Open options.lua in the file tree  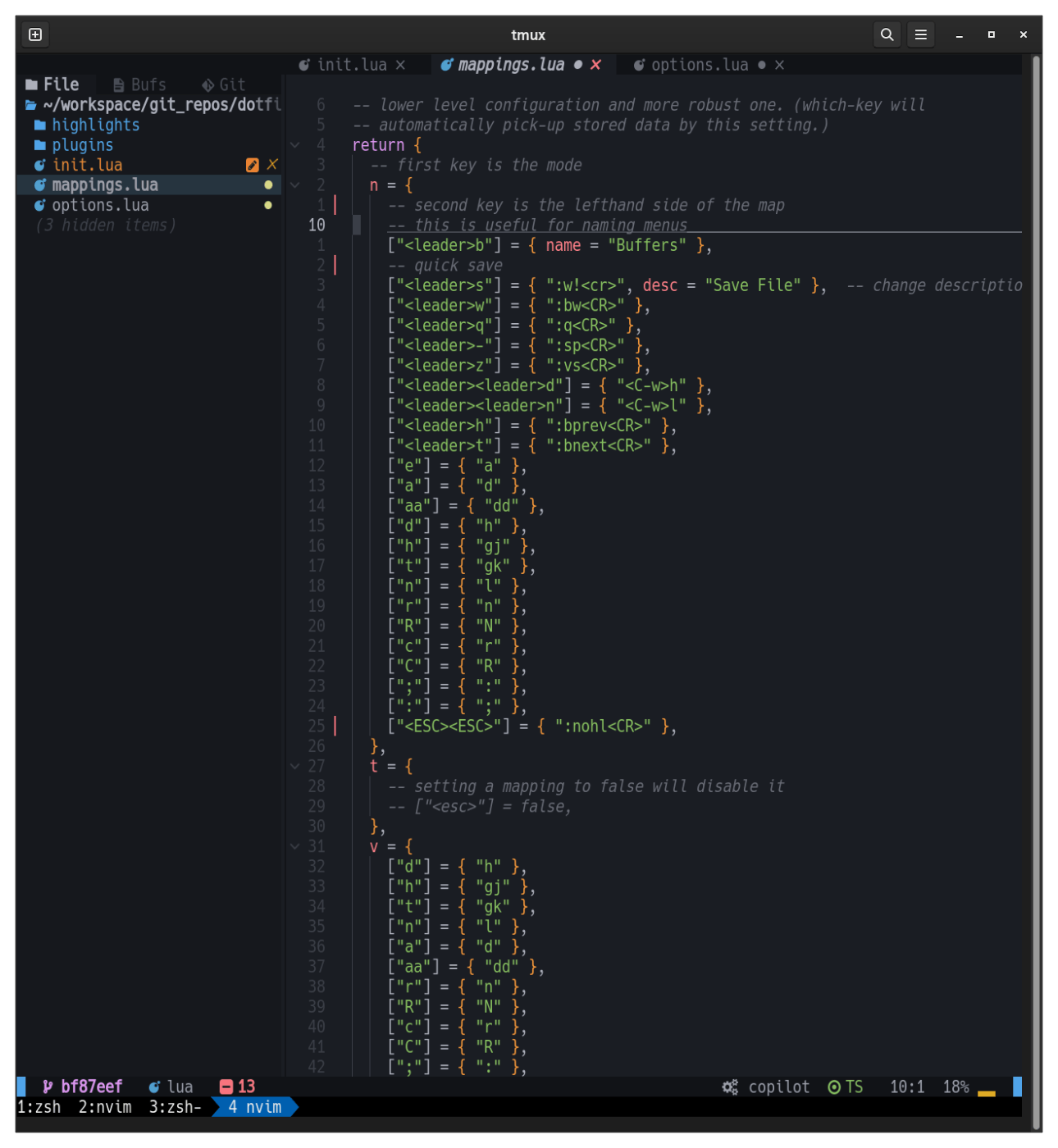click(92, 205)
